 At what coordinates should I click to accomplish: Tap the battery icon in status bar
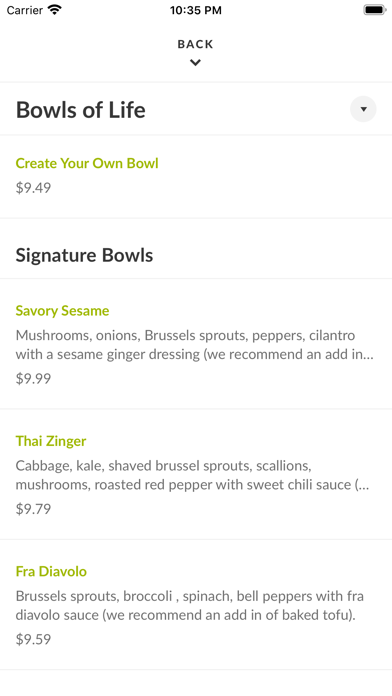click(375, 10)
